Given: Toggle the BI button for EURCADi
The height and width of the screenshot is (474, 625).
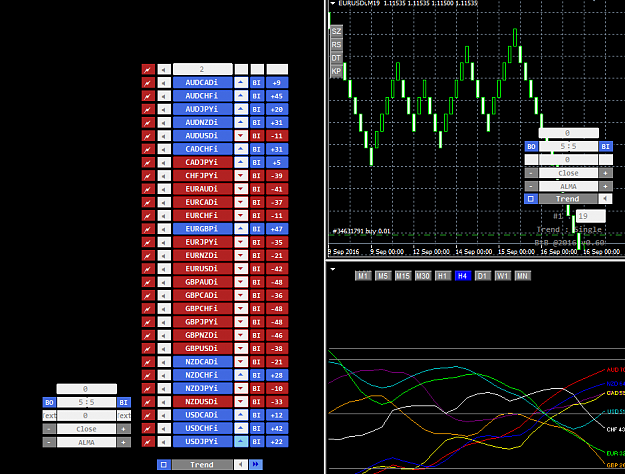Looking at the screenshot, I should tap(257, 203).
